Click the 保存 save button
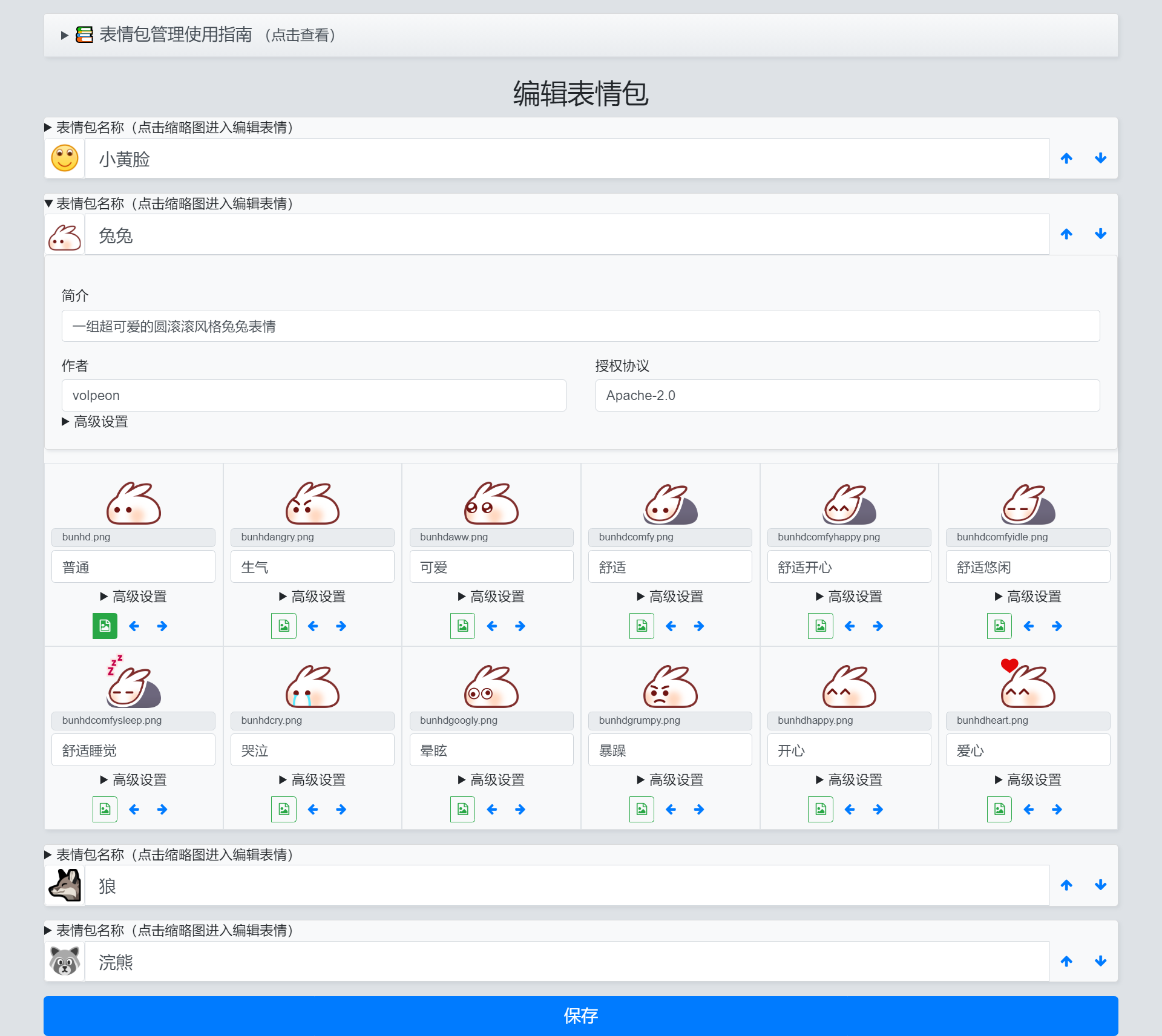1162x1036 pixels. pyautogui.click(x=580, y=1015)
